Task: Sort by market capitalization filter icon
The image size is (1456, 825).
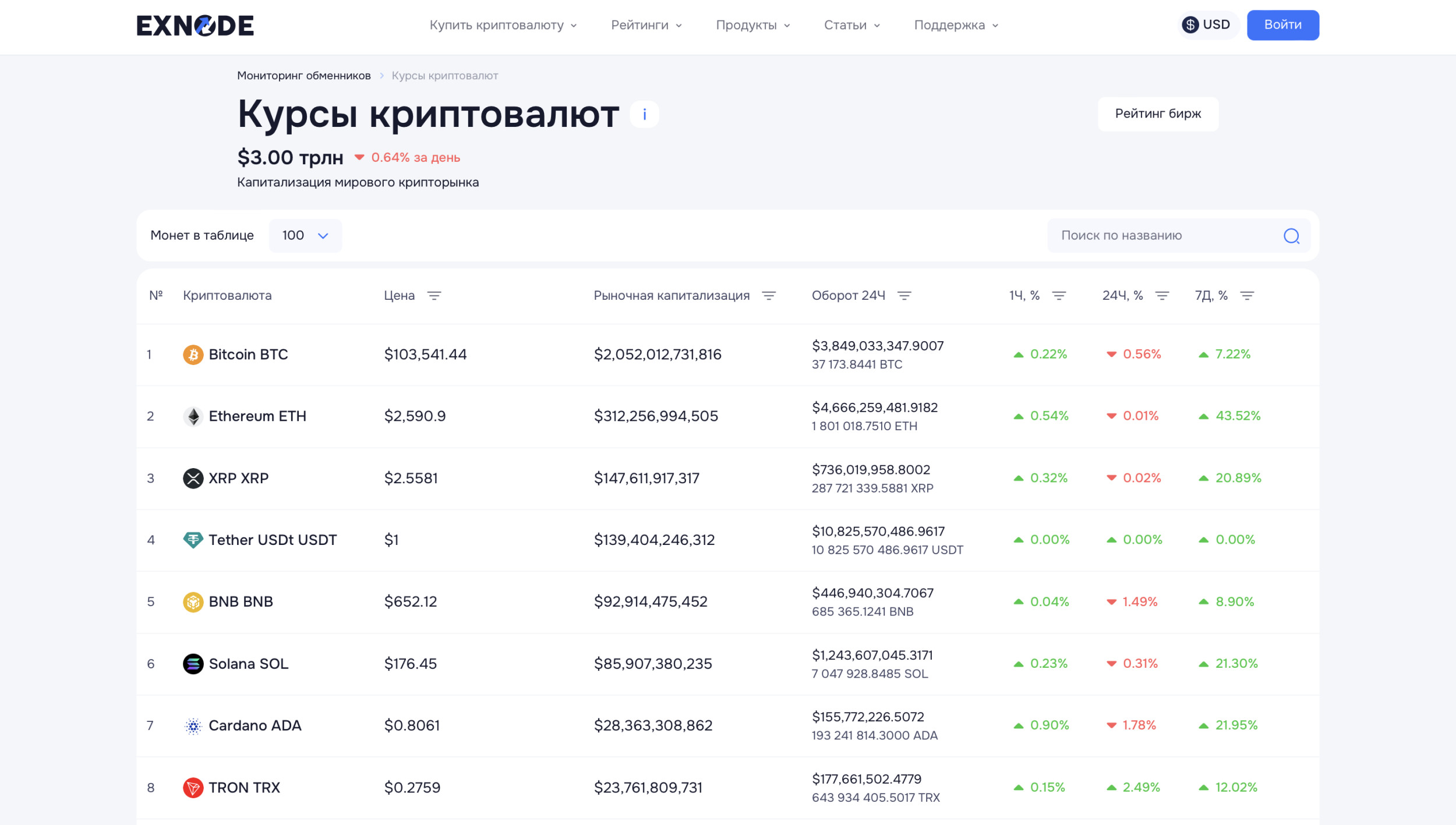Action: coord(769,296)
